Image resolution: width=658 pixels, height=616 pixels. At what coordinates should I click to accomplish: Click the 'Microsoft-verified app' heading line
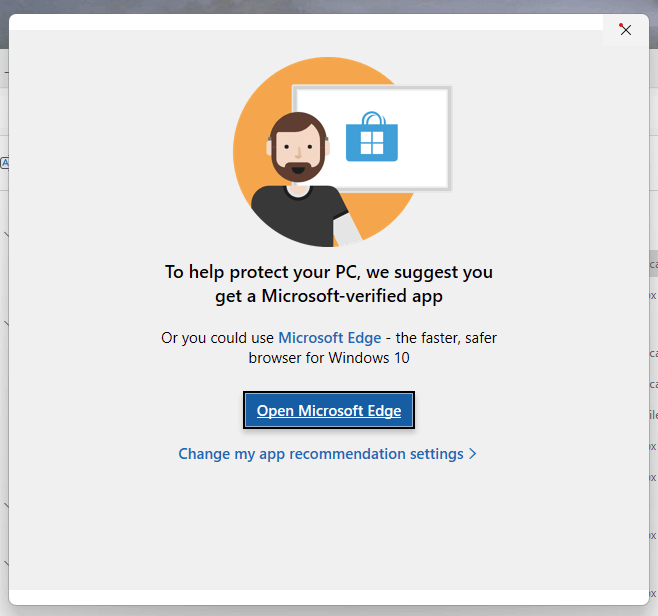coord(329,296)
